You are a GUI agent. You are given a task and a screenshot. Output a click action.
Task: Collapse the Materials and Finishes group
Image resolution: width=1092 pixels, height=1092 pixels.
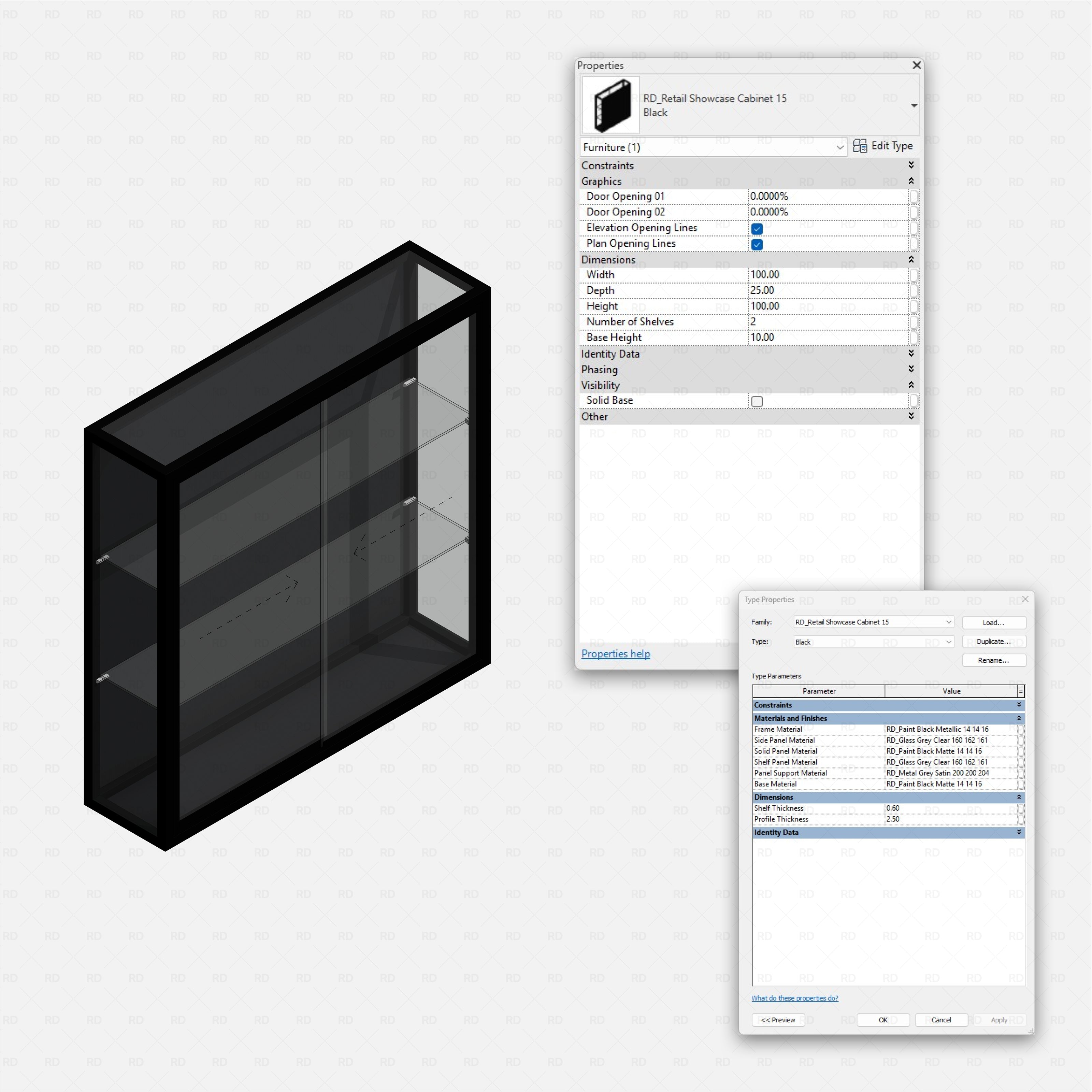[1019, 718]
